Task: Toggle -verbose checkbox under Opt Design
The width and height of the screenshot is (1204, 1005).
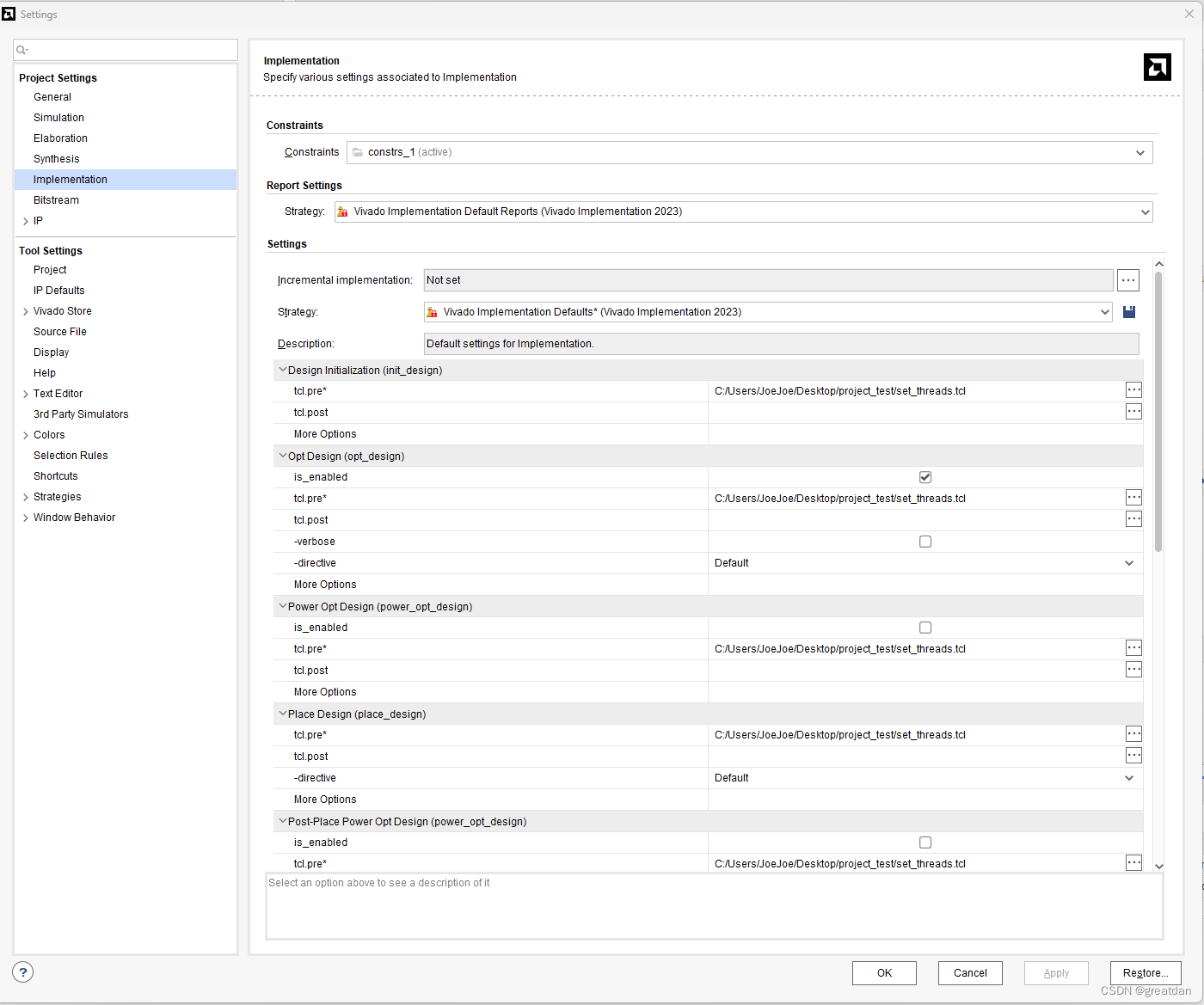Action: pos(925,542)
